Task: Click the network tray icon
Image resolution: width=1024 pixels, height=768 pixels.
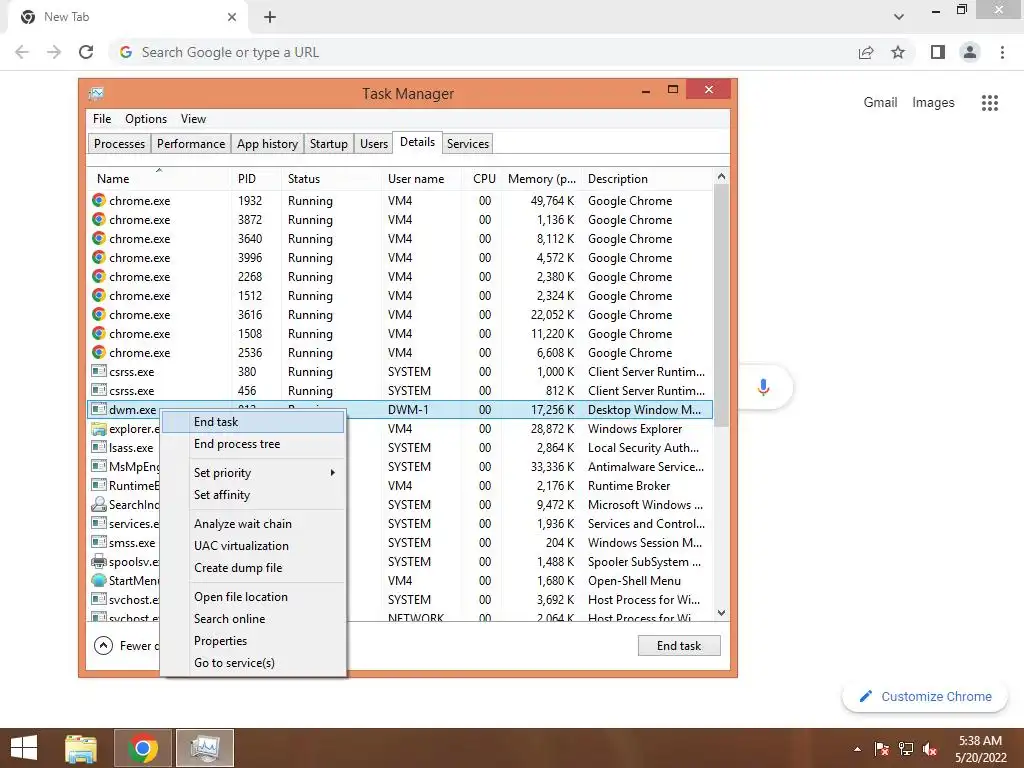Action: (x=906, y=749)
